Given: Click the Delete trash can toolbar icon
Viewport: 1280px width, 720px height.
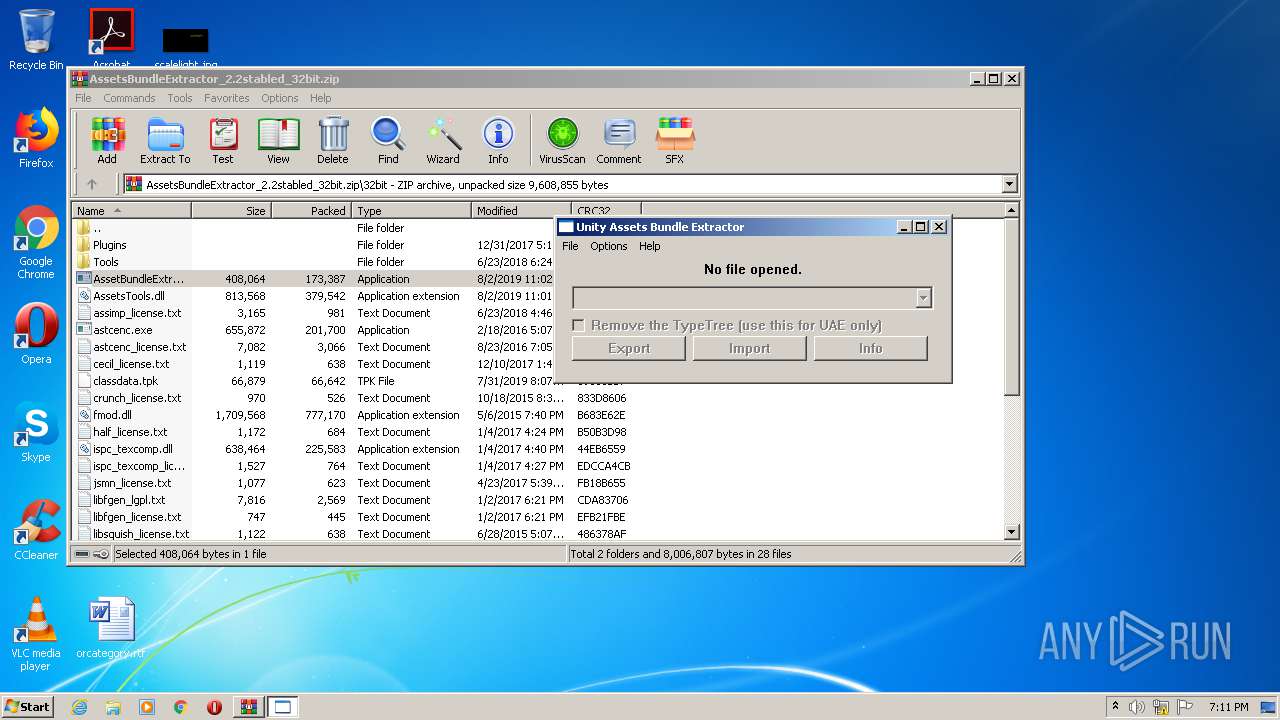Looking at the screenshot, I should 333,141.
